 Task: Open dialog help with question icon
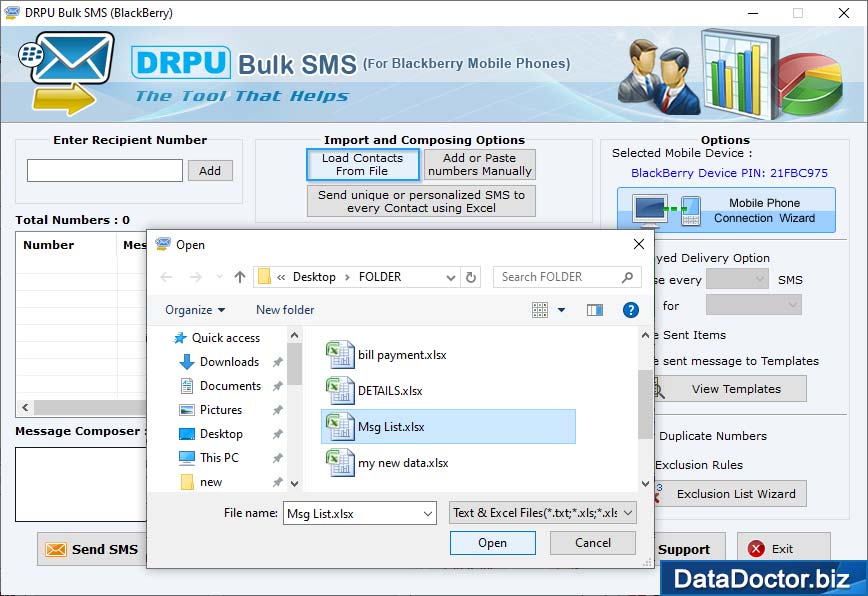[x=631, y=310]
